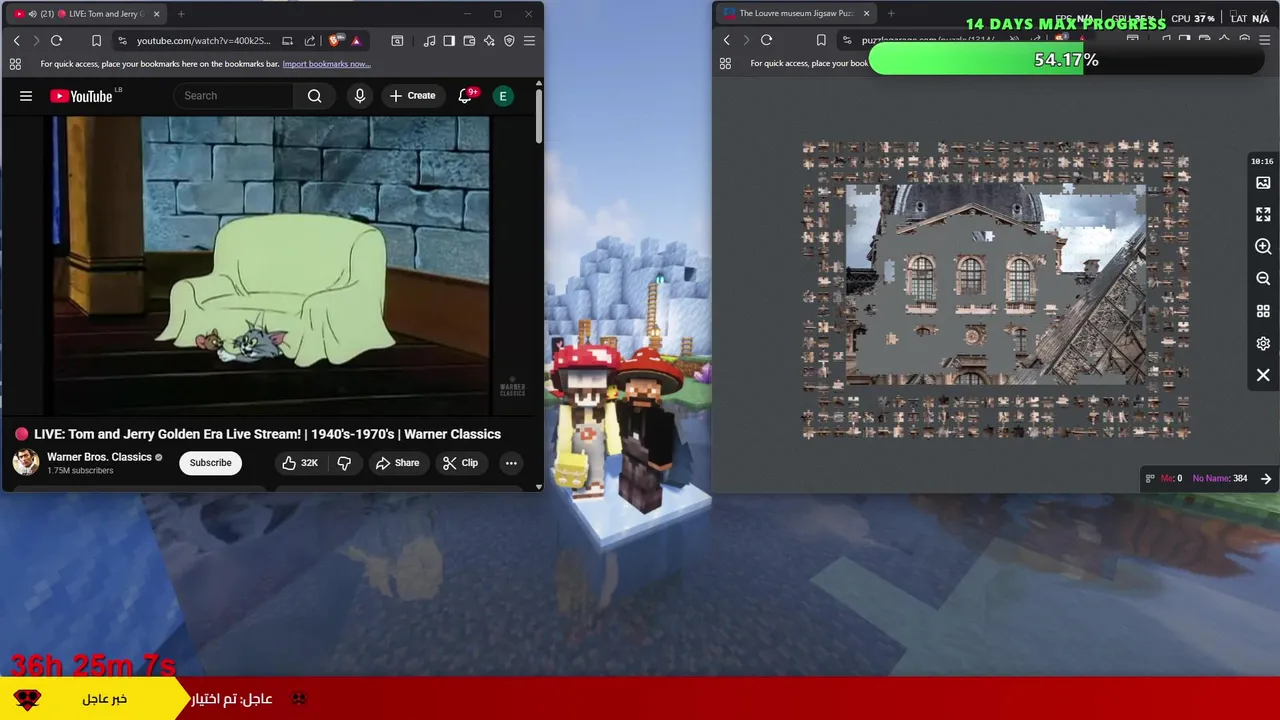Close the puzzle with the X icon
This screenshot has height=720, width=1280.
pos(1263,375)
